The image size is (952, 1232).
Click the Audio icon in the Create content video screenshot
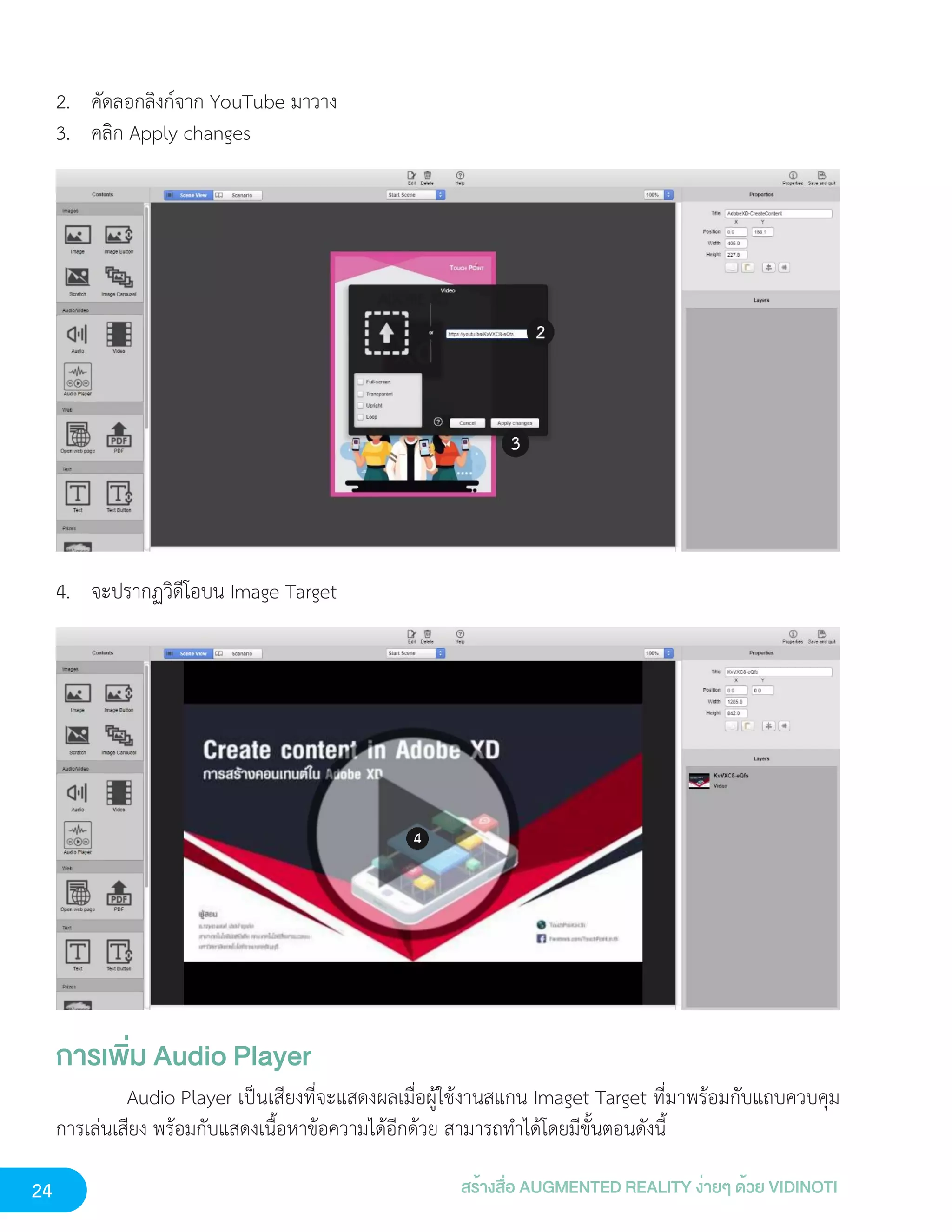click(77, 792)
